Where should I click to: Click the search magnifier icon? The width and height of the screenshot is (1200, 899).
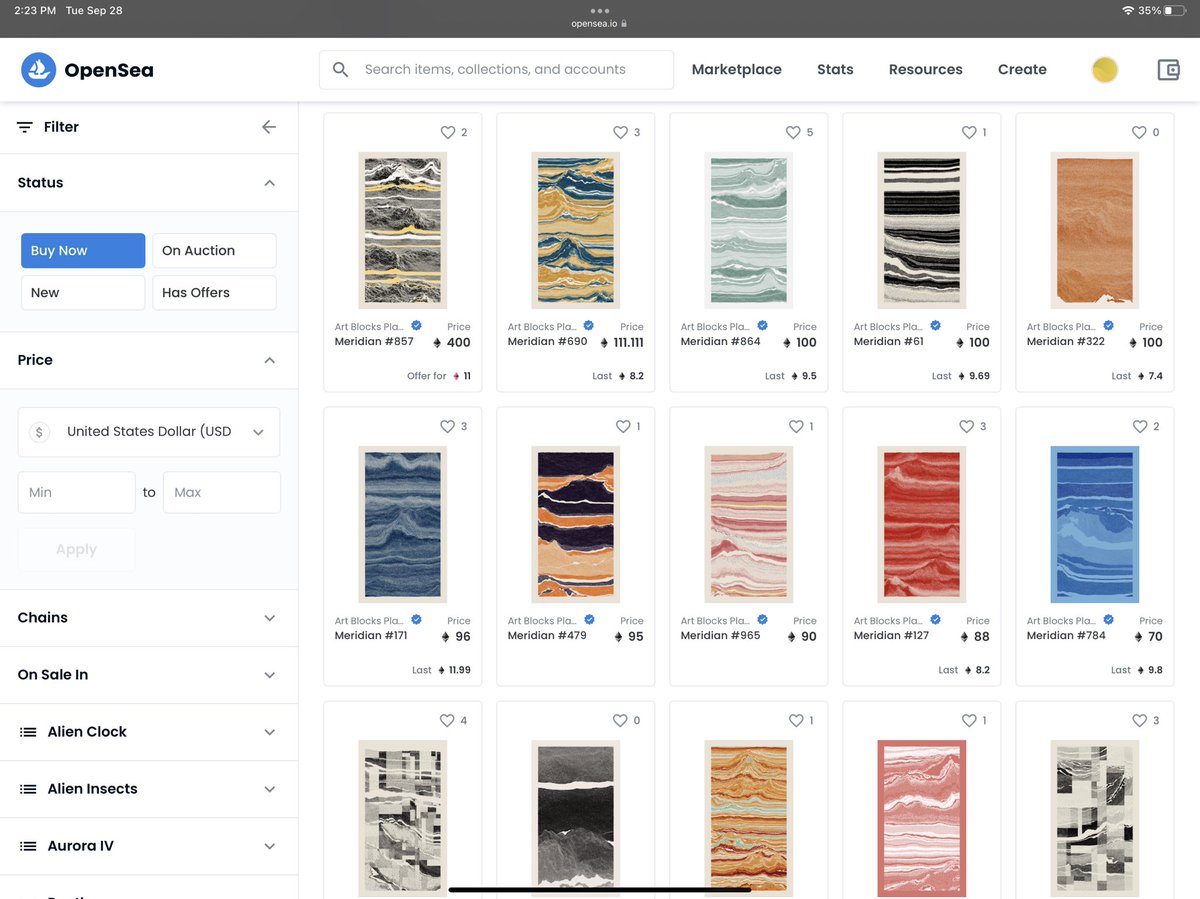coord(341,70)
